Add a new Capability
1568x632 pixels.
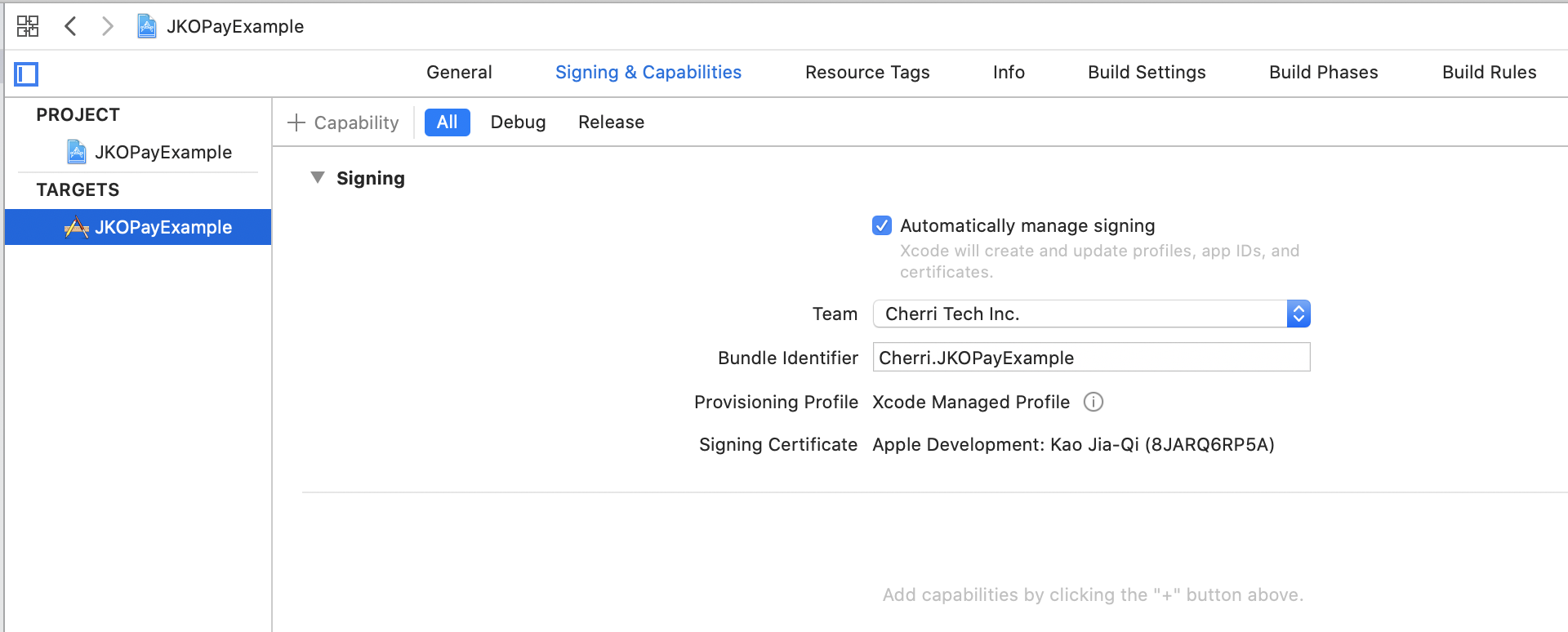pyautogui.click(x=343, y=122)
